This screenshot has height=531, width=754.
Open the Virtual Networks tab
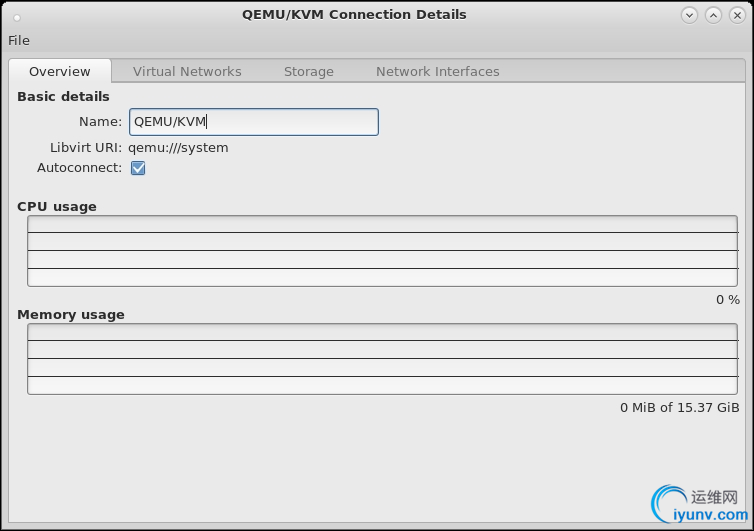point(187,71)
